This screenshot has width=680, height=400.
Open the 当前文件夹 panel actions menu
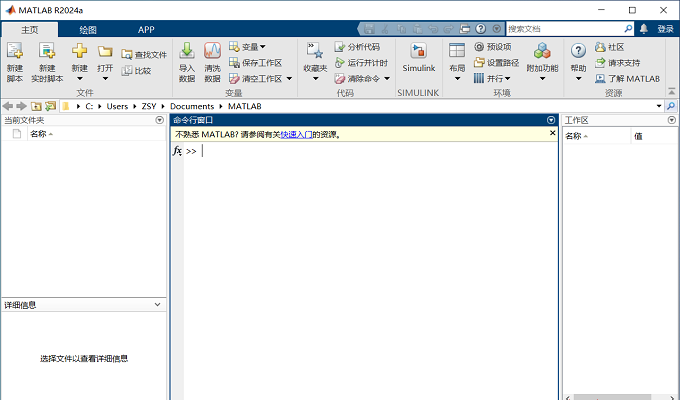160,120
